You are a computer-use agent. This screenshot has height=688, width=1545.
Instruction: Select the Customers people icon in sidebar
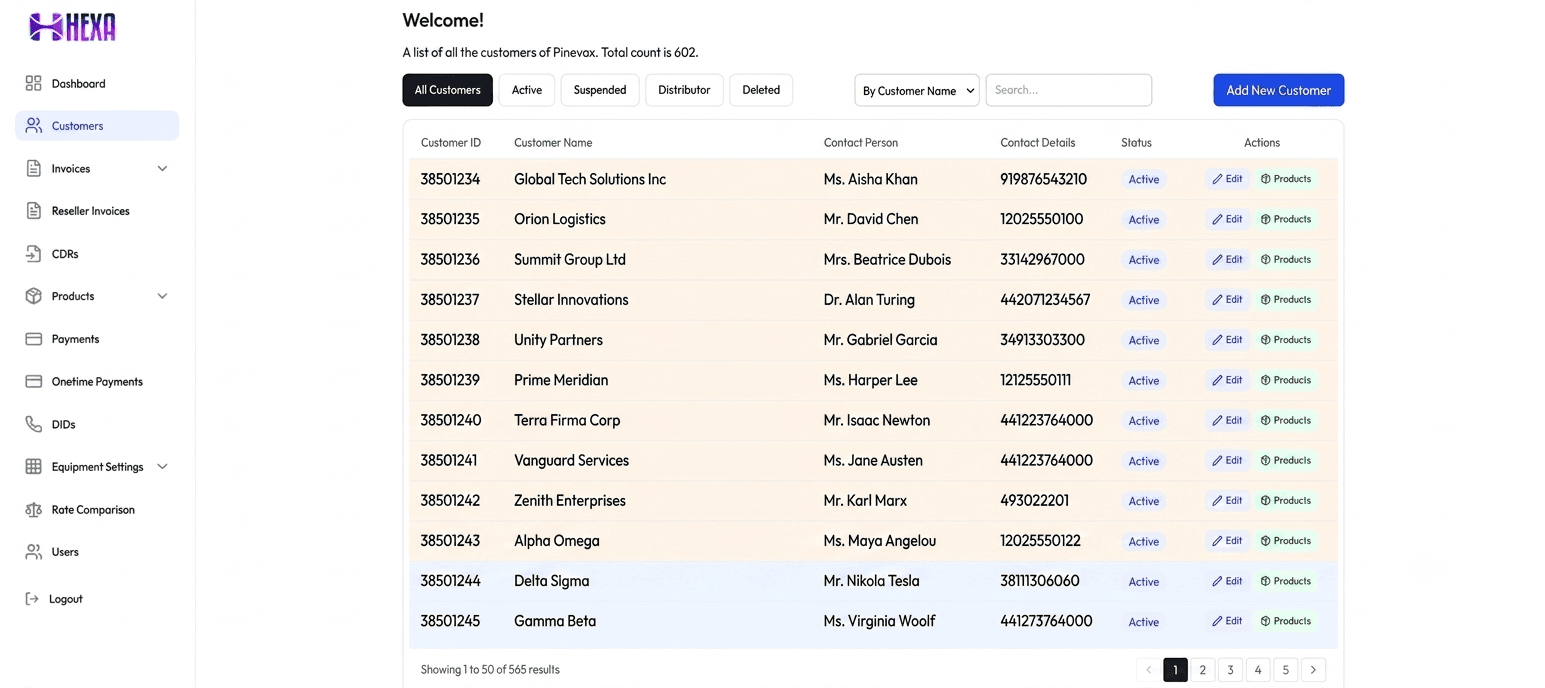point(34,126)
